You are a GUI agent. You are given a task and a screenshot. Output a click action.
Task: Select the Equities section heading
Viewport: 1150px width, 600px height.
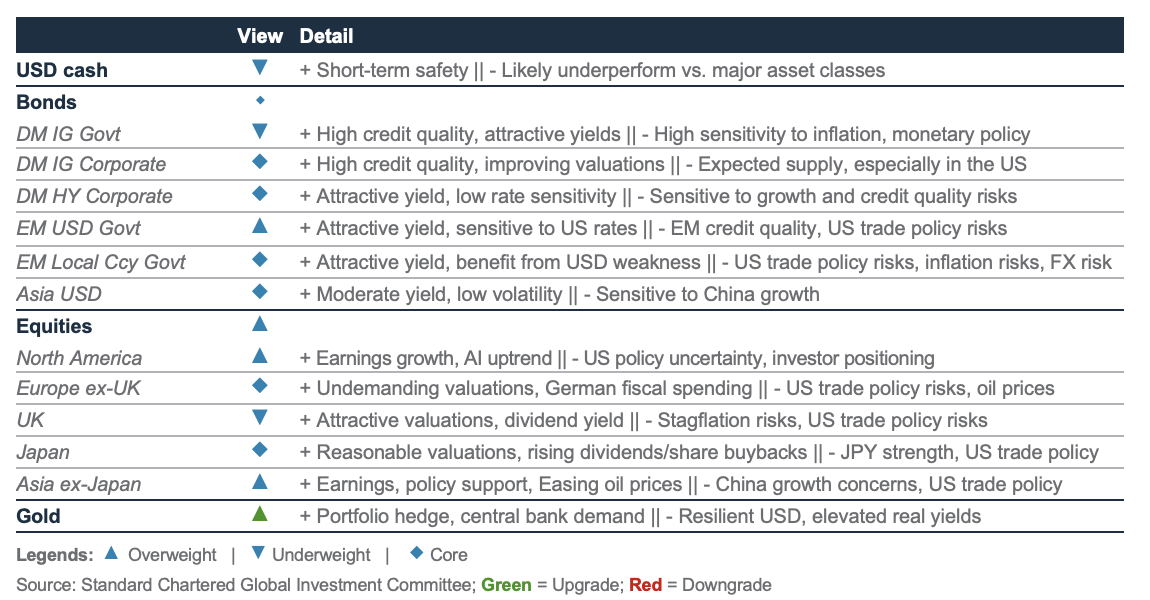[54, 326]
